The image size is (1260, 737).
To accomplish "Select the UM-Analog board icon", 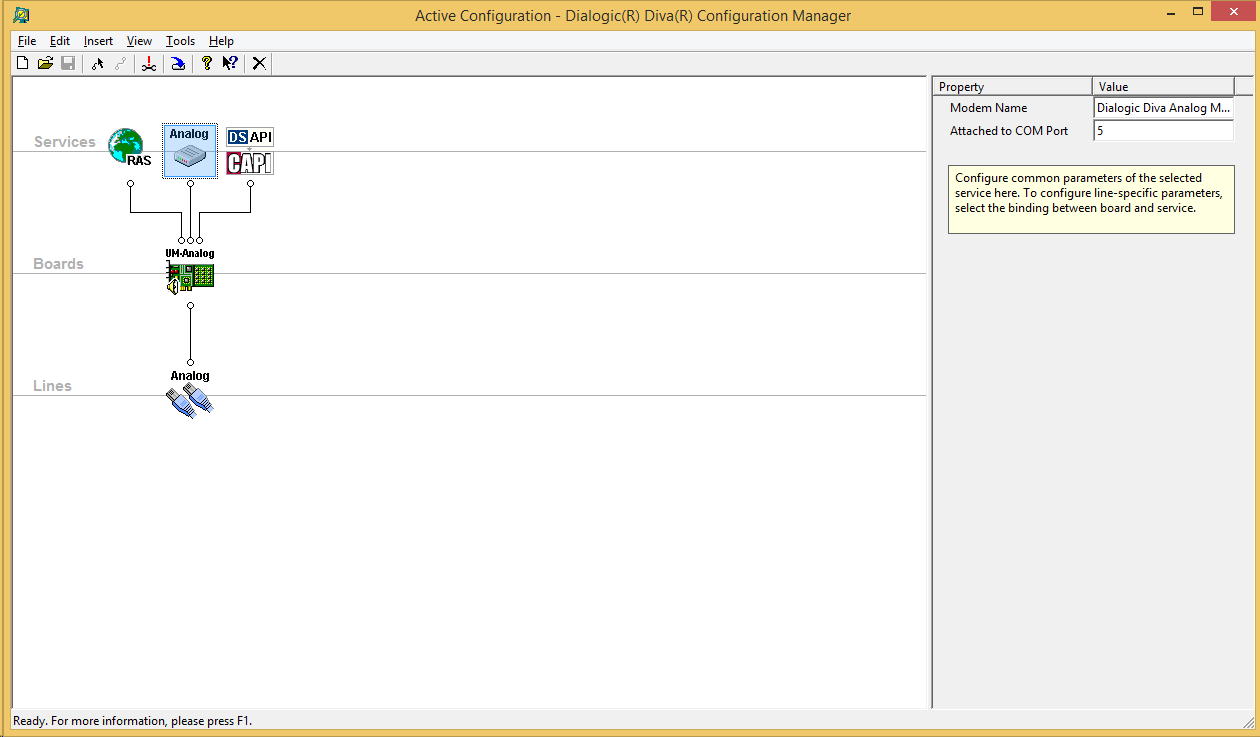I will pos(190,271).
